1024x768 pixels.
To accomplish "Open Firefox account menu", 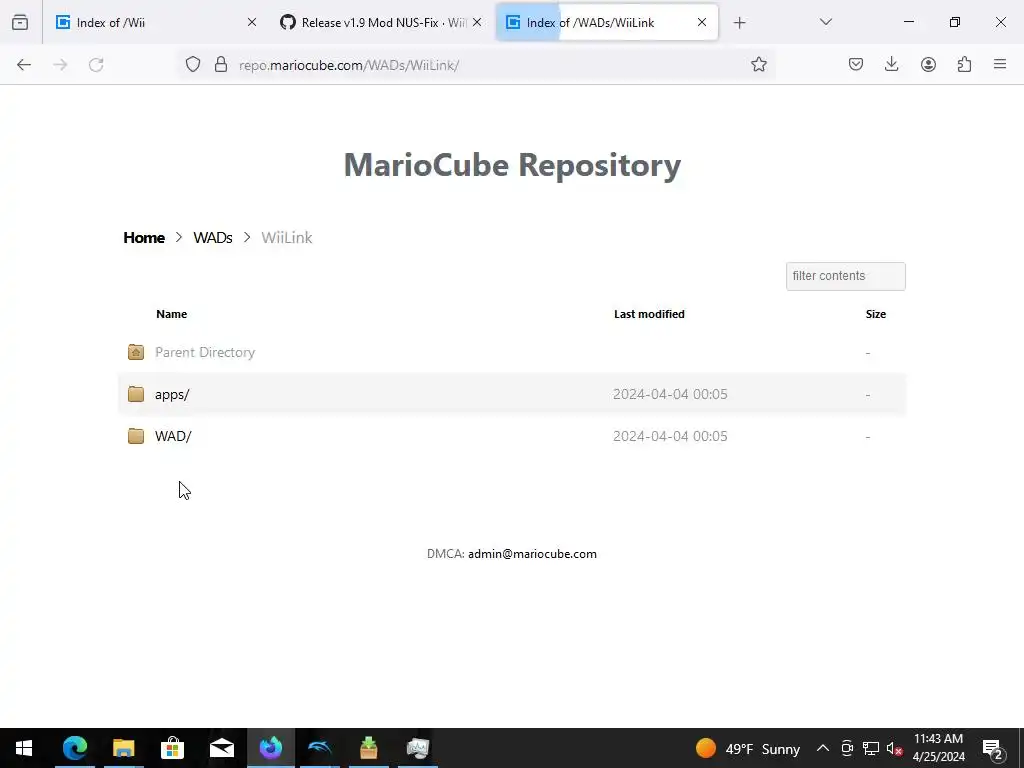I will [928, 64].
